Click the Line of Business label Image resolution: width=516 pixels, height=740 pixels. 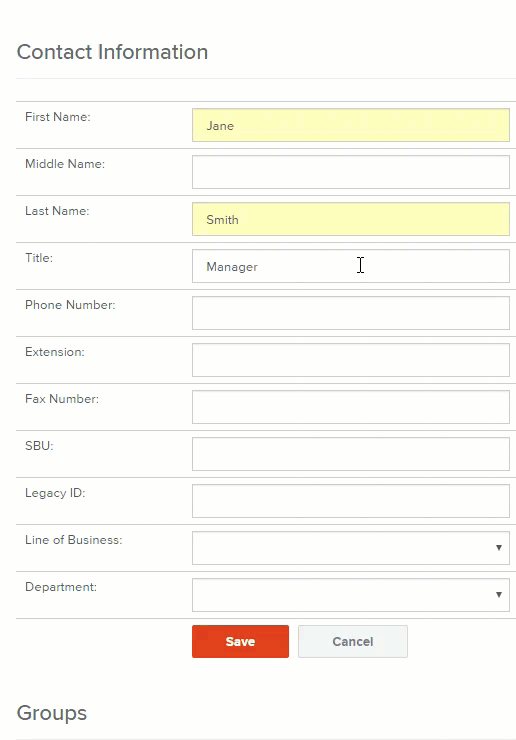(x=74, y=540)
